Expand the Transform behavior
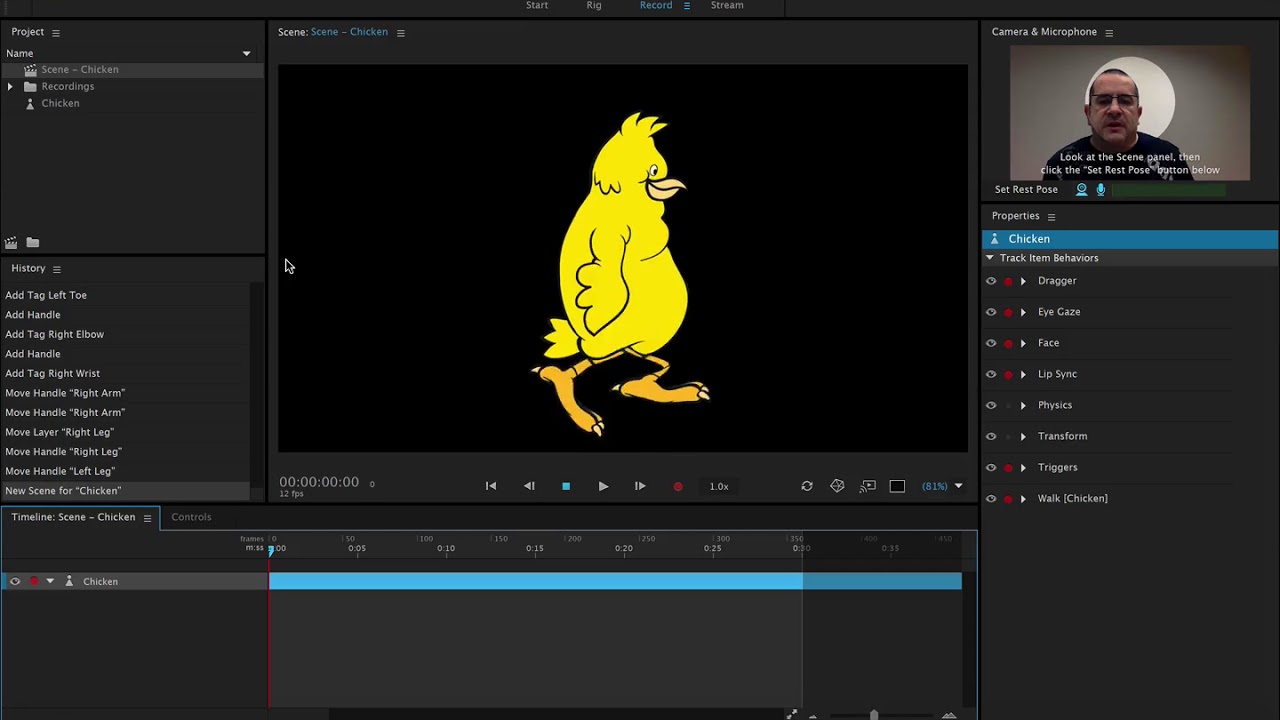The image size is (1280, 720). (x=1023, y=436)
